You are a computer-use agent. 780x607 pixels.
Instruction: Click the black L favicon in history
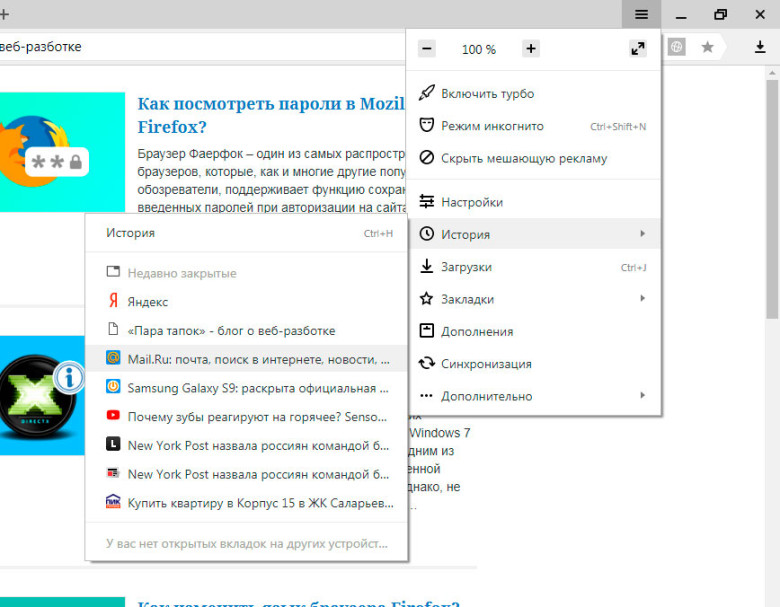pos(113,444)
